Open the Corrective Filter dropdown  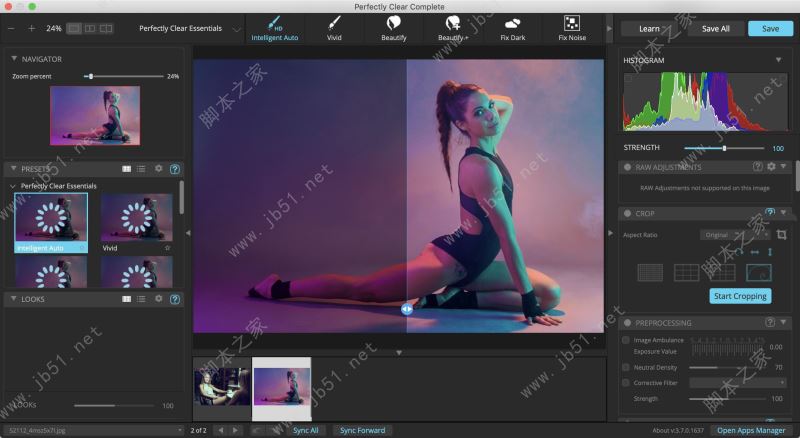point(738,382)
